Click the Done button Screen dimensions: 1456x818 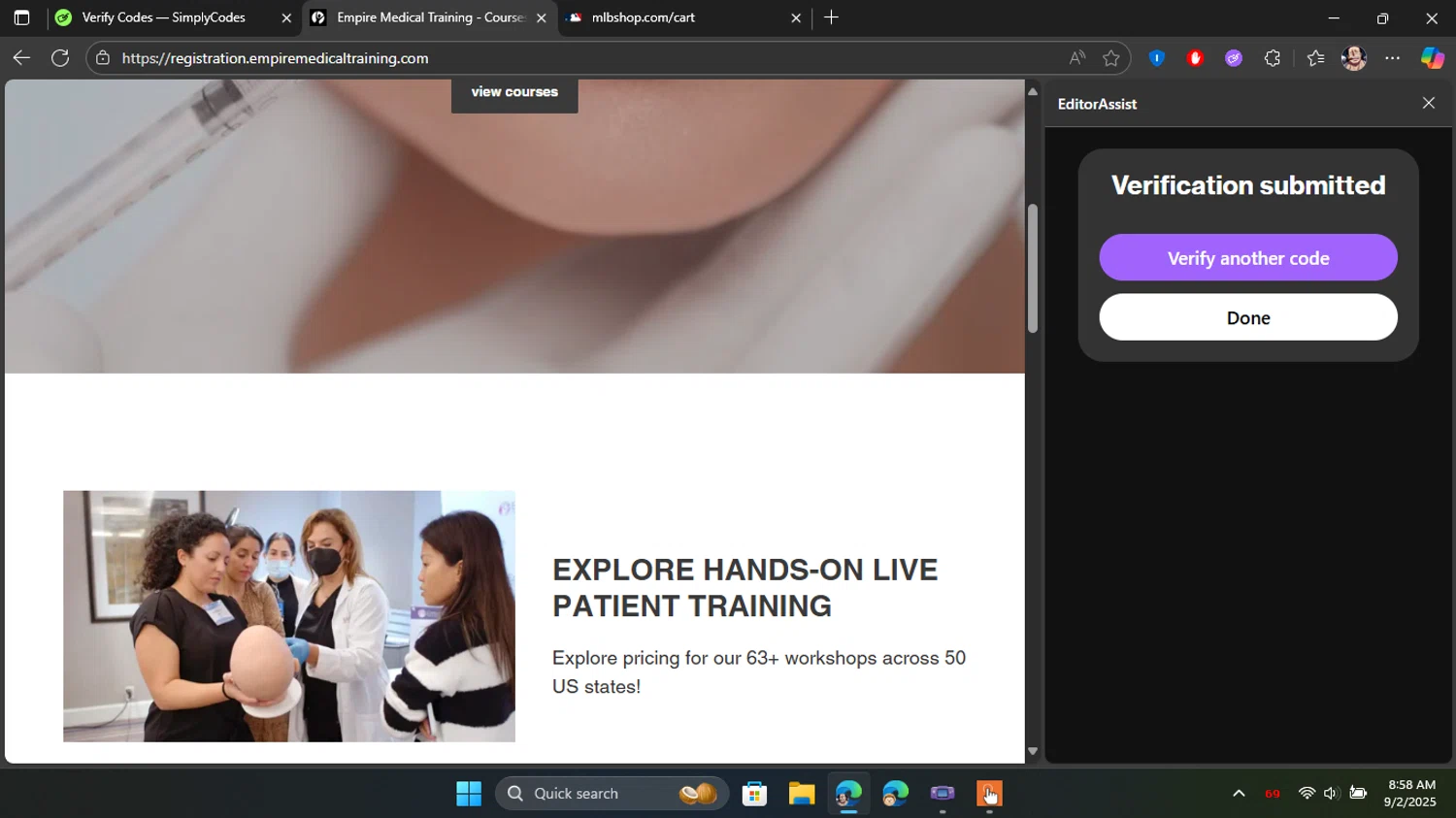1248,317
